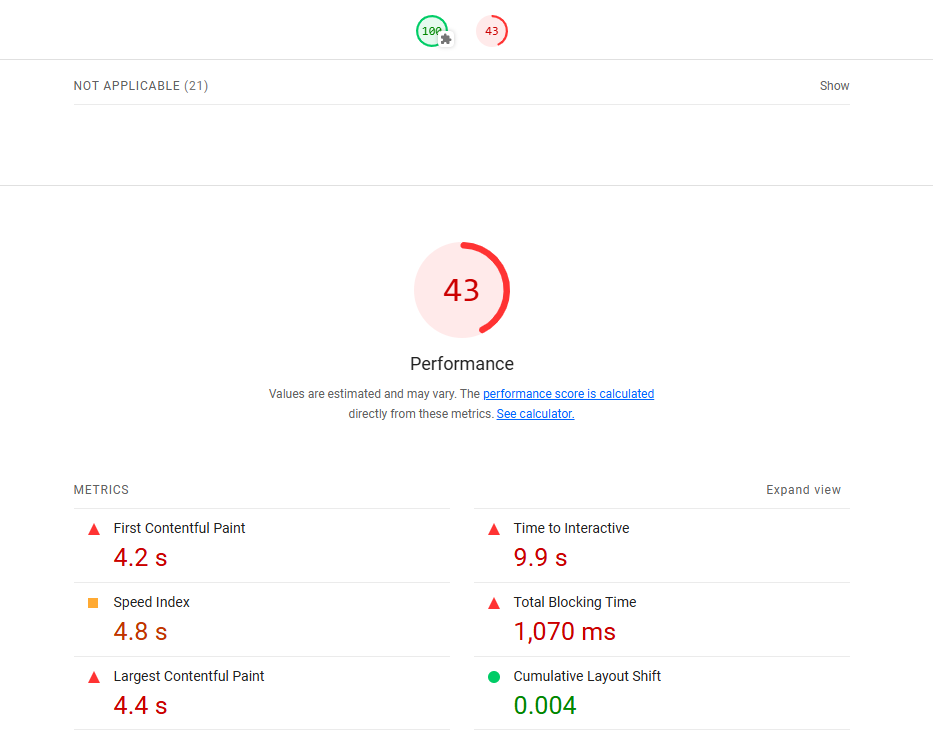Select the Cumulative Layout Shift 0.004 value
Image resolution: width=933 pixels, height=731 pixels.
[545, 705]
